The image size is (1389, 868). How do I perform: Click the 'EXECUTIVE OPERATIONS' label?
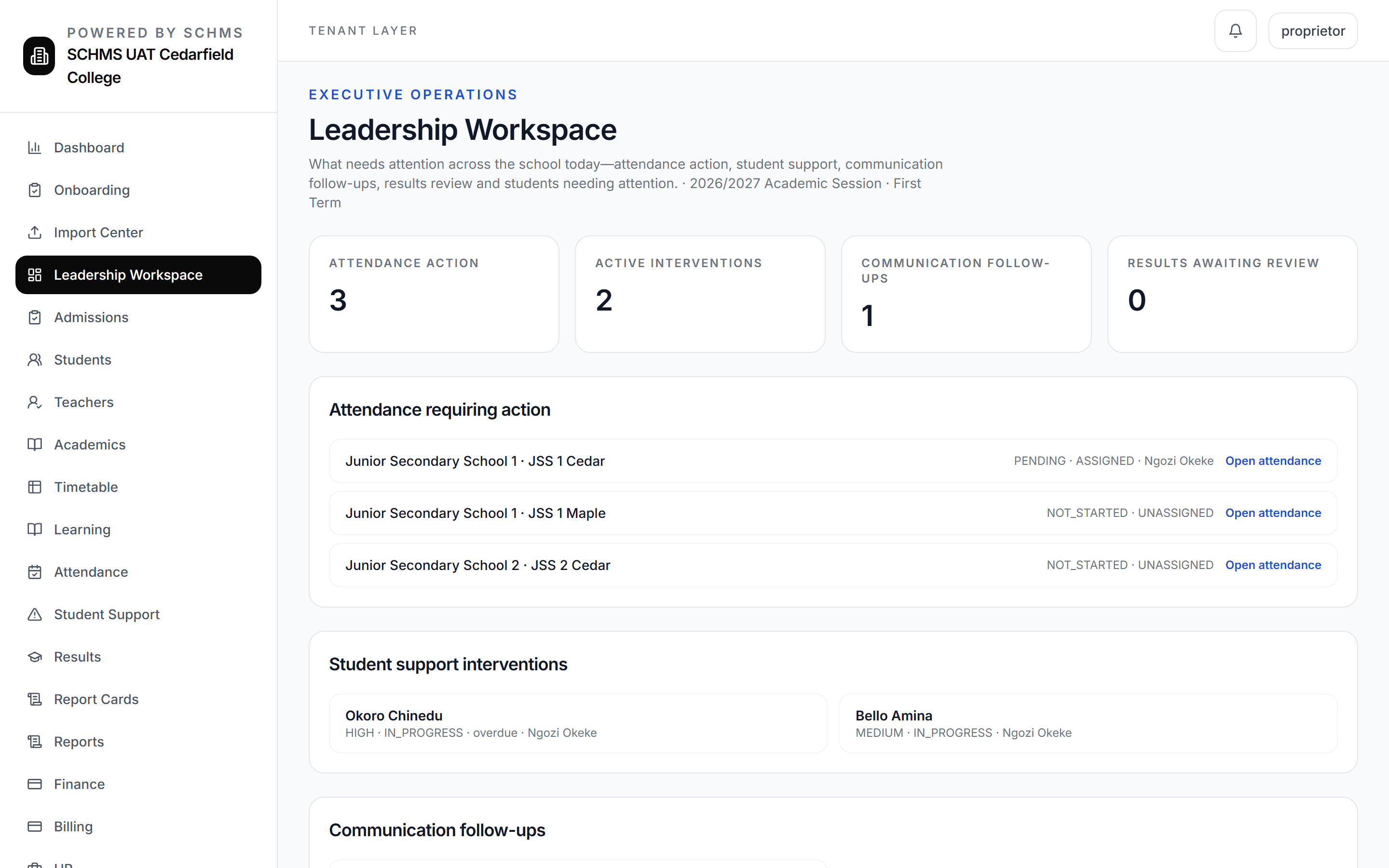click(413, 95)
